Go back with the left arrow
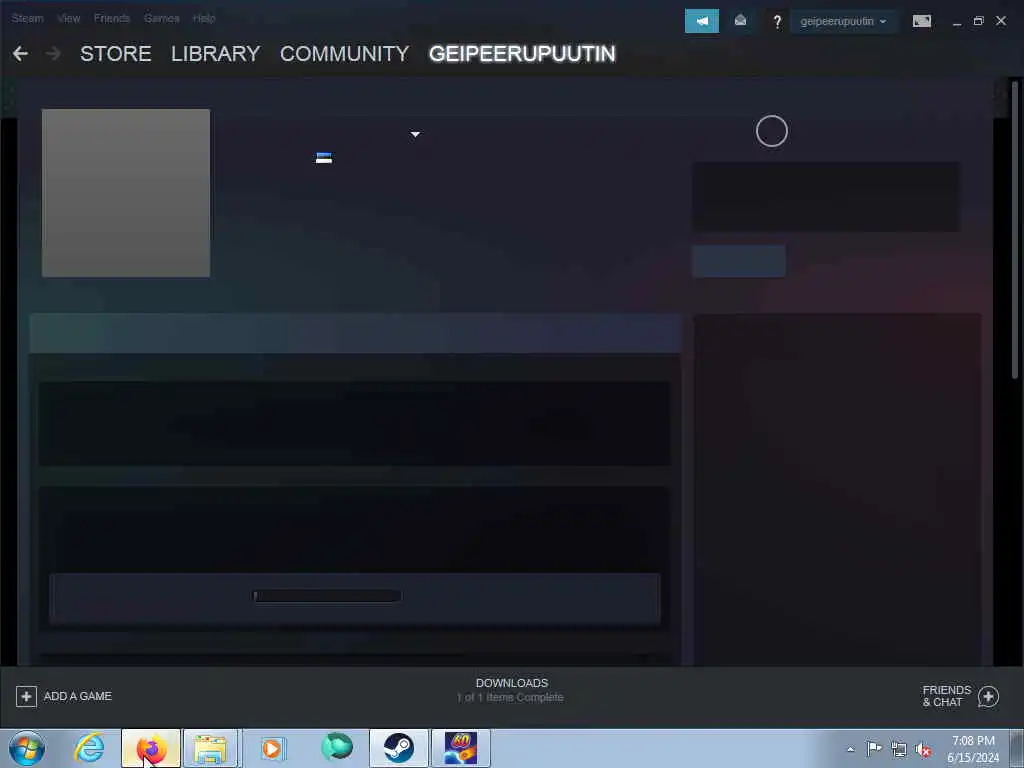The width and height of the screenshot is (1024, 768). (20, 54)
